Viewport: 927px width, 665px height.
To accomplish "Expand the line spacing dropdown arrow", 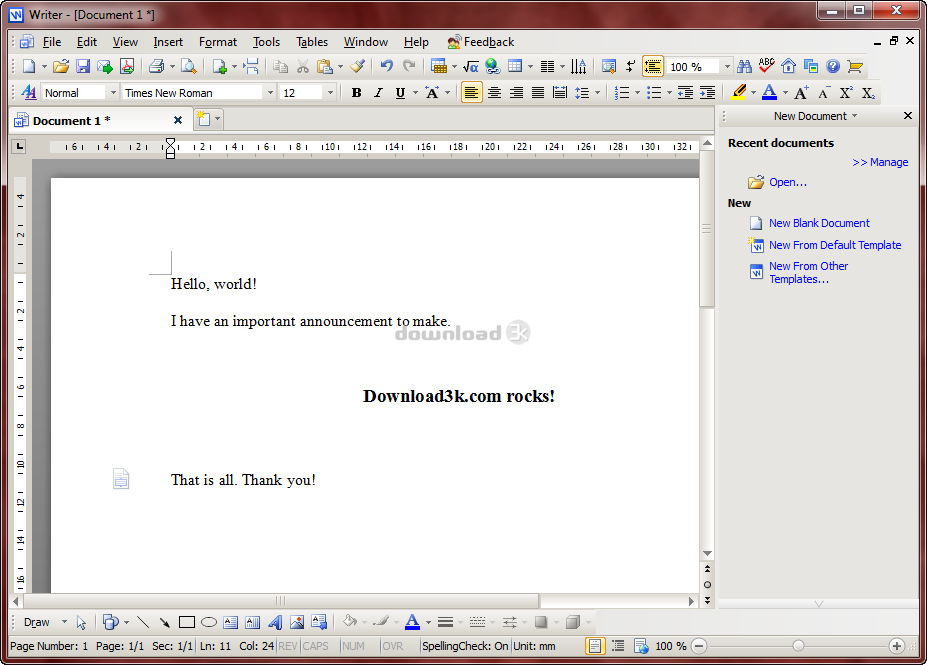I will point(598,93).
